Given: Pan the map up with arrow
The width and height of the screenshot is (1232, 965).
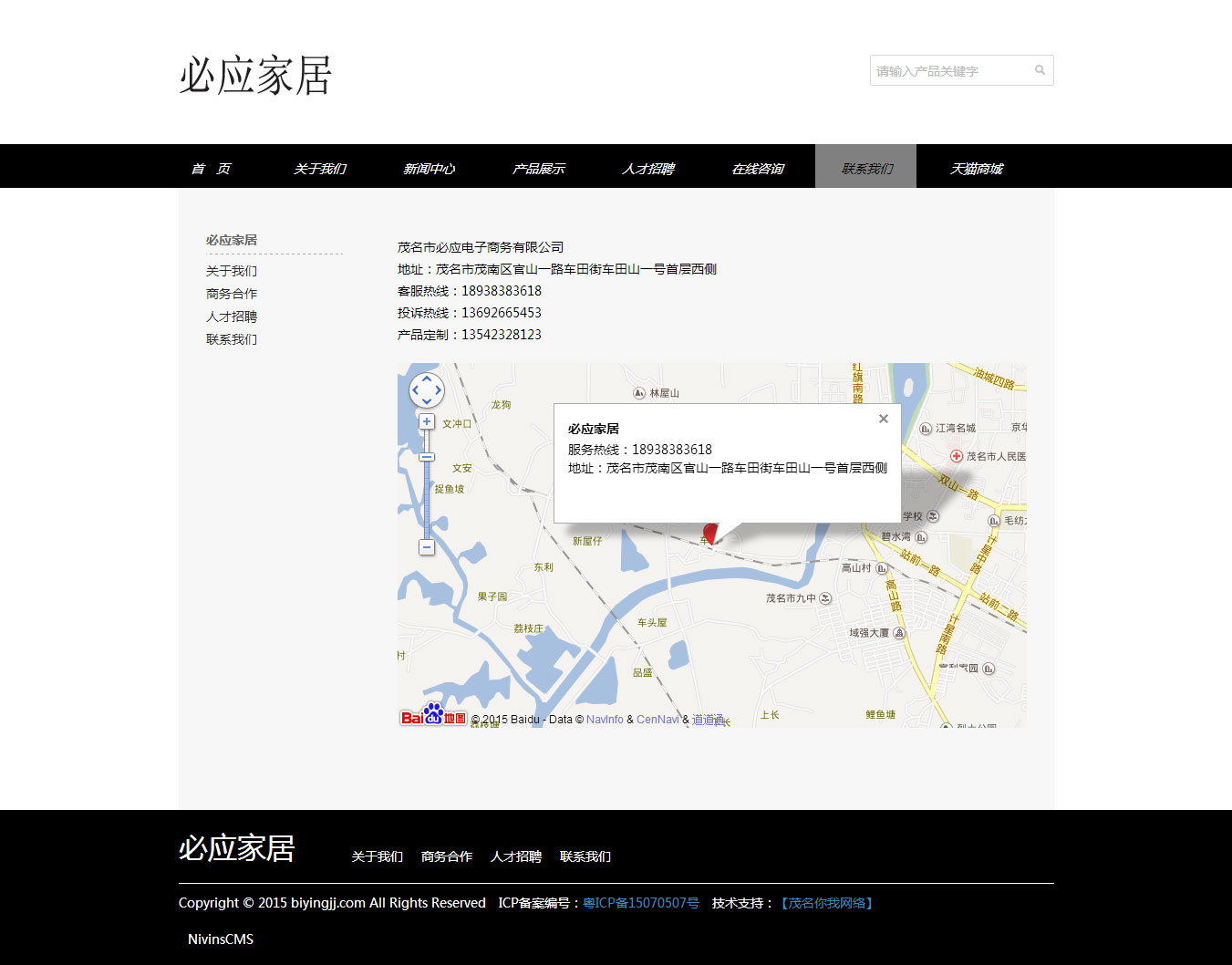Looking at the screenshot, I should (427, 379).
